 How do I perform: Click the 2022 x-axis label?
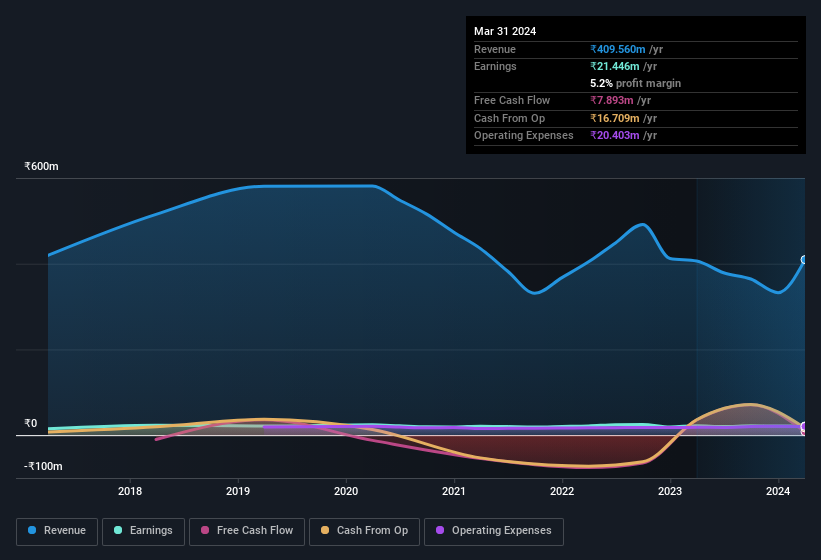pyautogui.click(x=562, y=491)
